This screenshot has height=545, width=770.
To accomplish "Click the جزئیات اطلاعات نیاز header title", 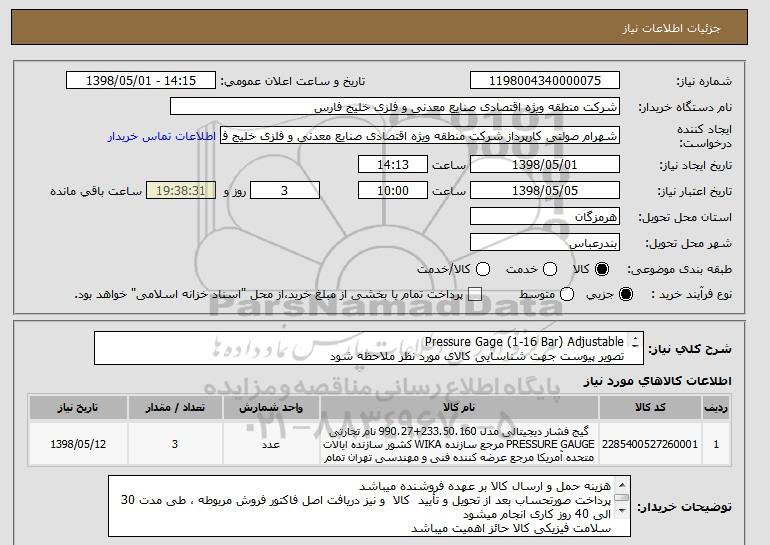I will (671, 28).
